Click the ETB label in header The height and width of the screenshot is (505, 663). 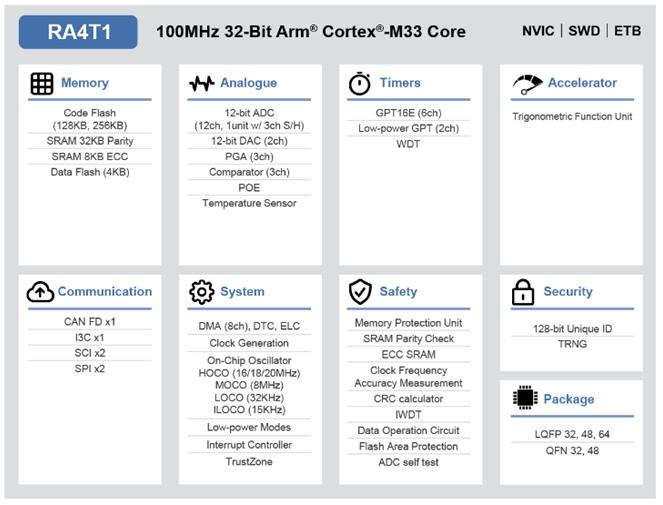[x=627, y=31]
